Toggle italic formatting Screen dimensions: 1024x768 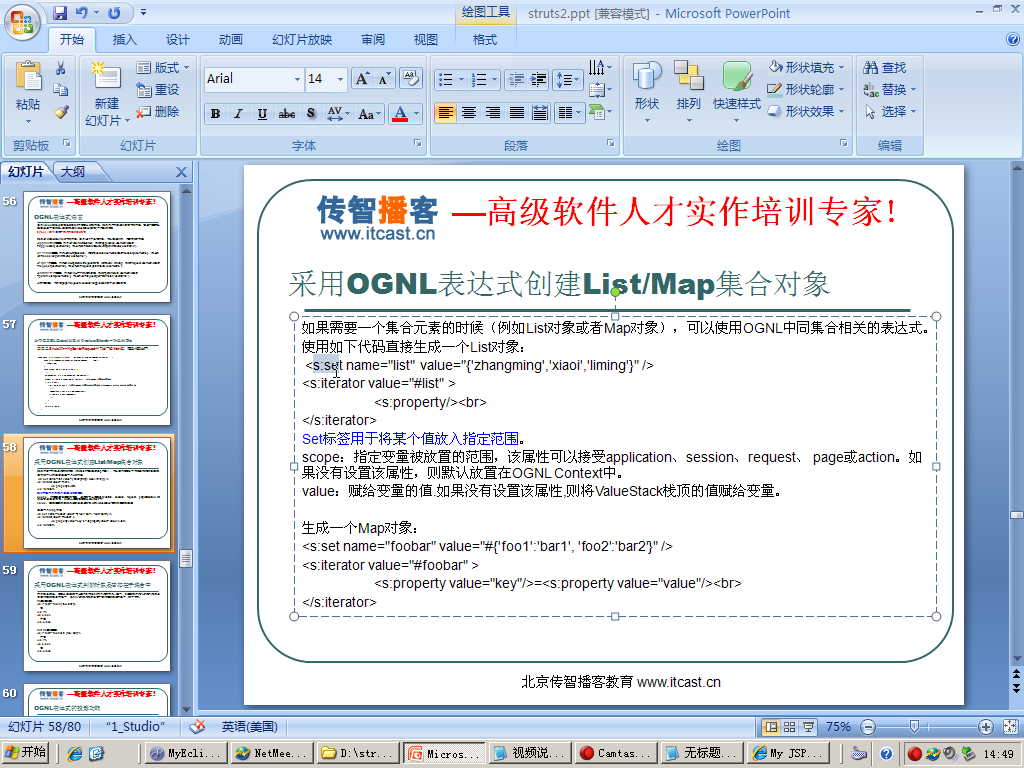click(x=238, y=114)
